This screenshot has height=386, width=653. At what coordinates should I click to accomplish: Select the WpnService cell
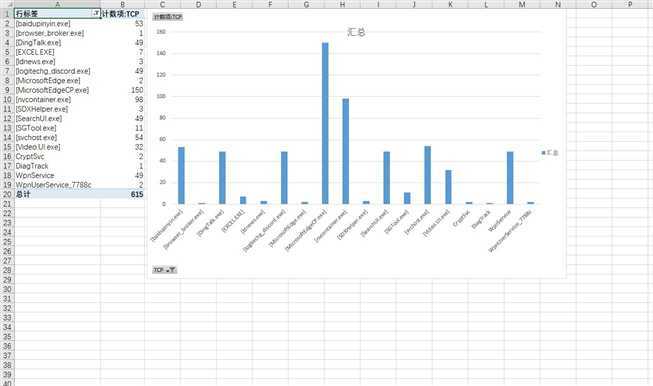[57, 175]
